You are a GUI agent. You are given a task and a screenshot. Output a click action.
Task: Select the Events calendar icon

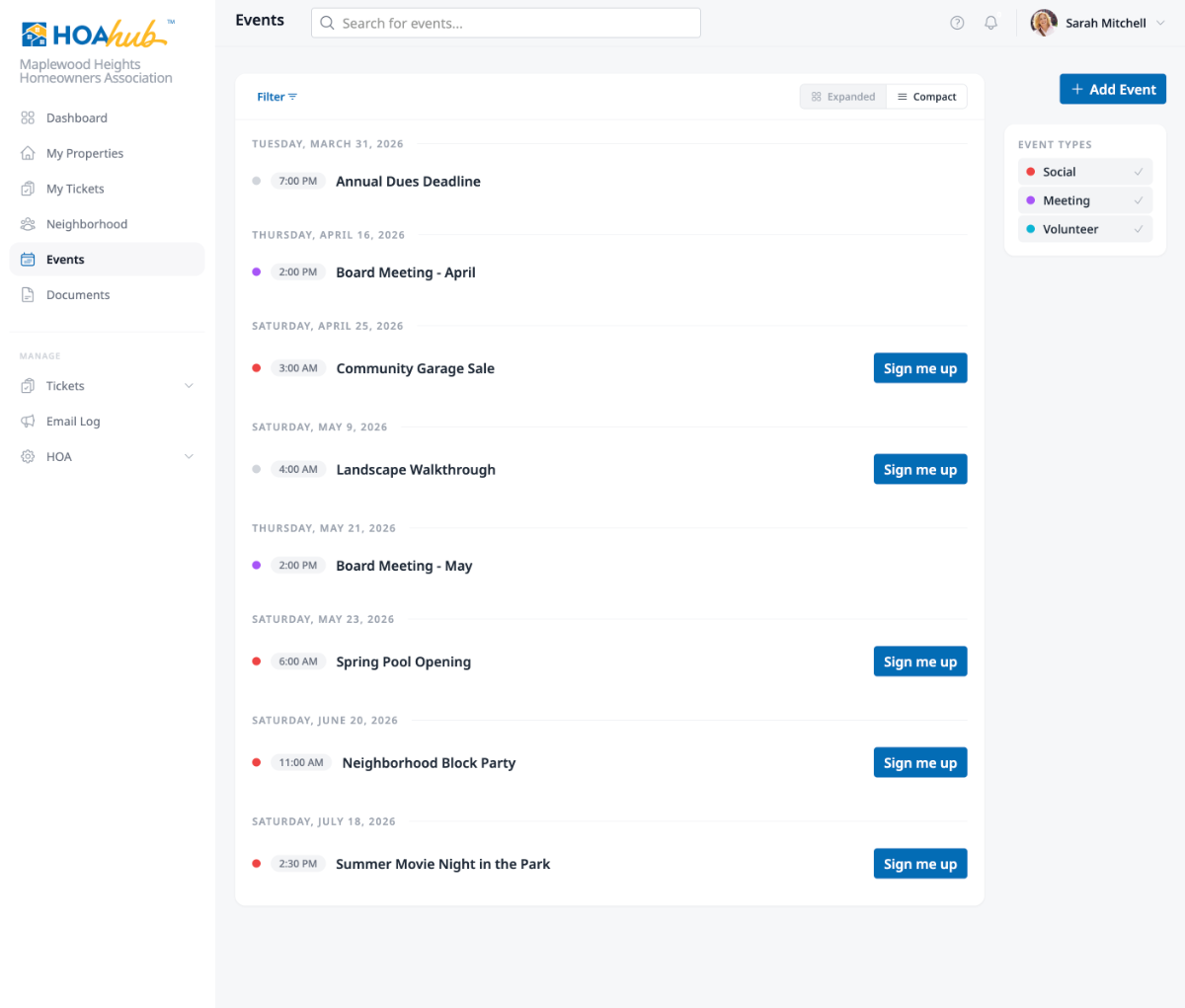pos(28,259)
